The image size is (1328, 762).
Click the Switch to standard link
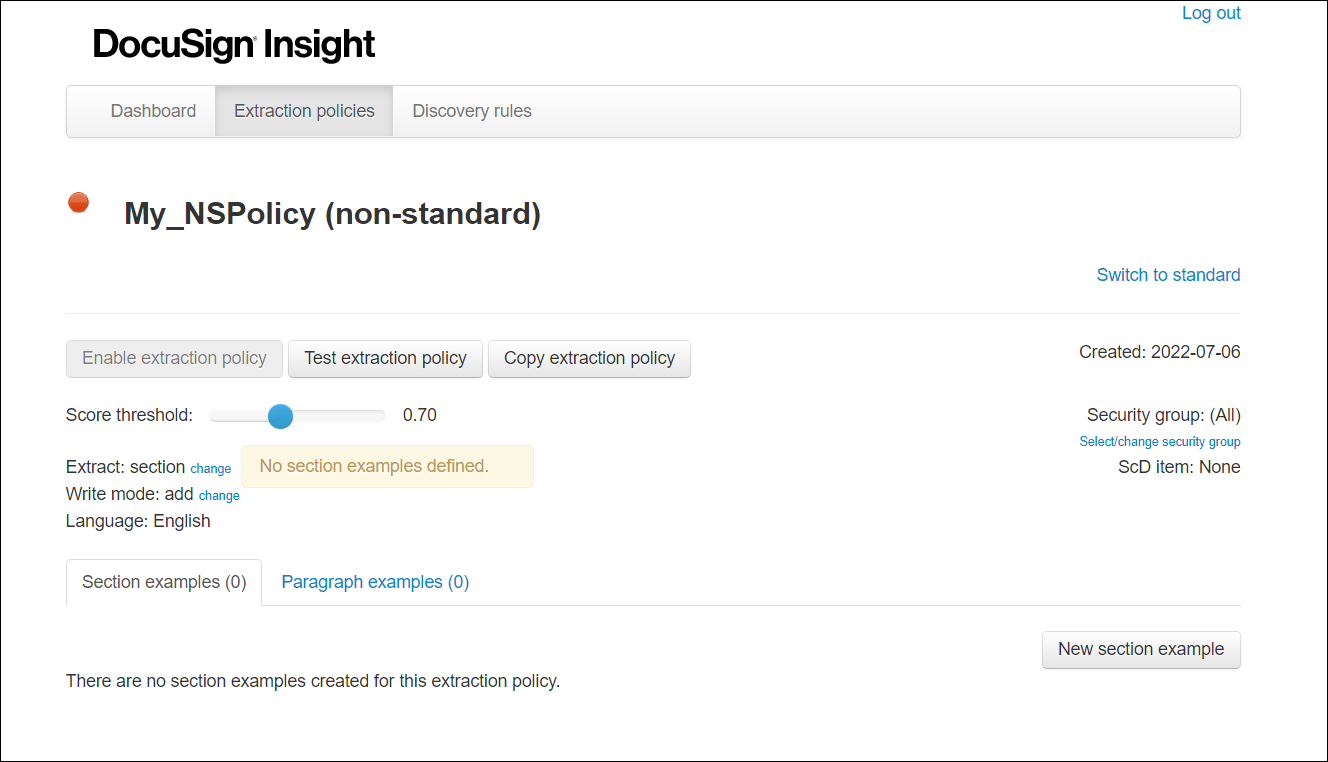pos(1168,274)
